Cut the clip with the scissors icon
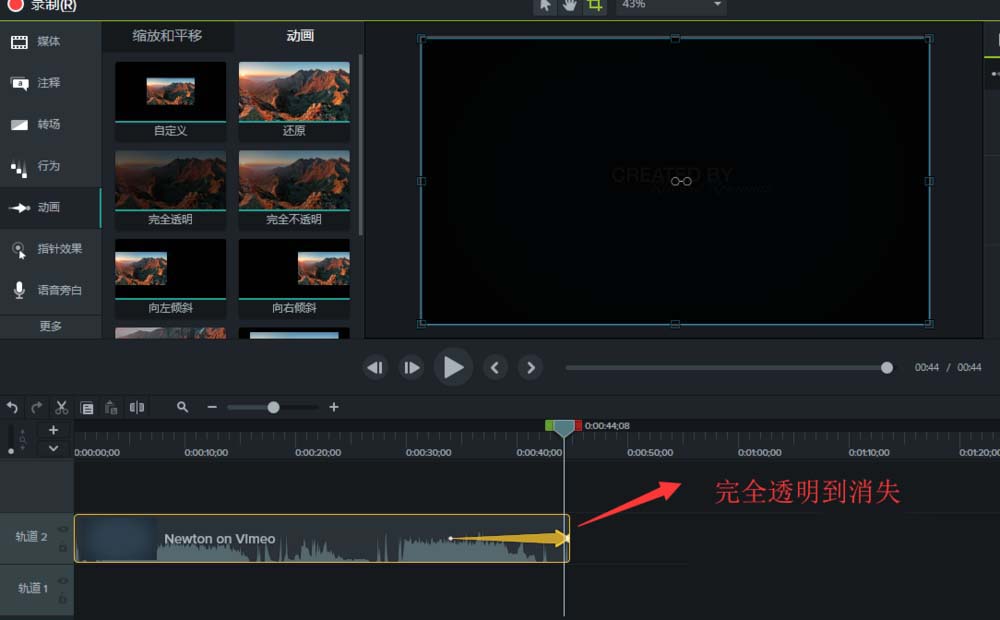Screen dimensions: 1000x620 61,407
